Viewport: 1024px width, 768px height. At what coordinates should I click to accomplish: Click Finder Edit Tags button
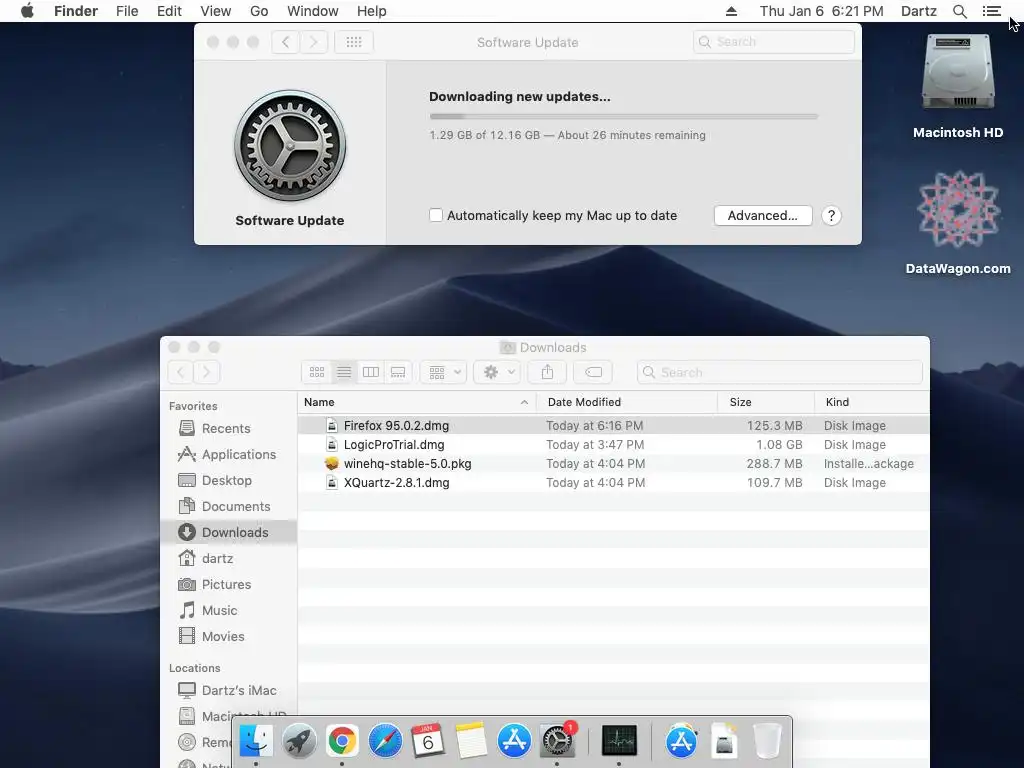coord(593,372)
